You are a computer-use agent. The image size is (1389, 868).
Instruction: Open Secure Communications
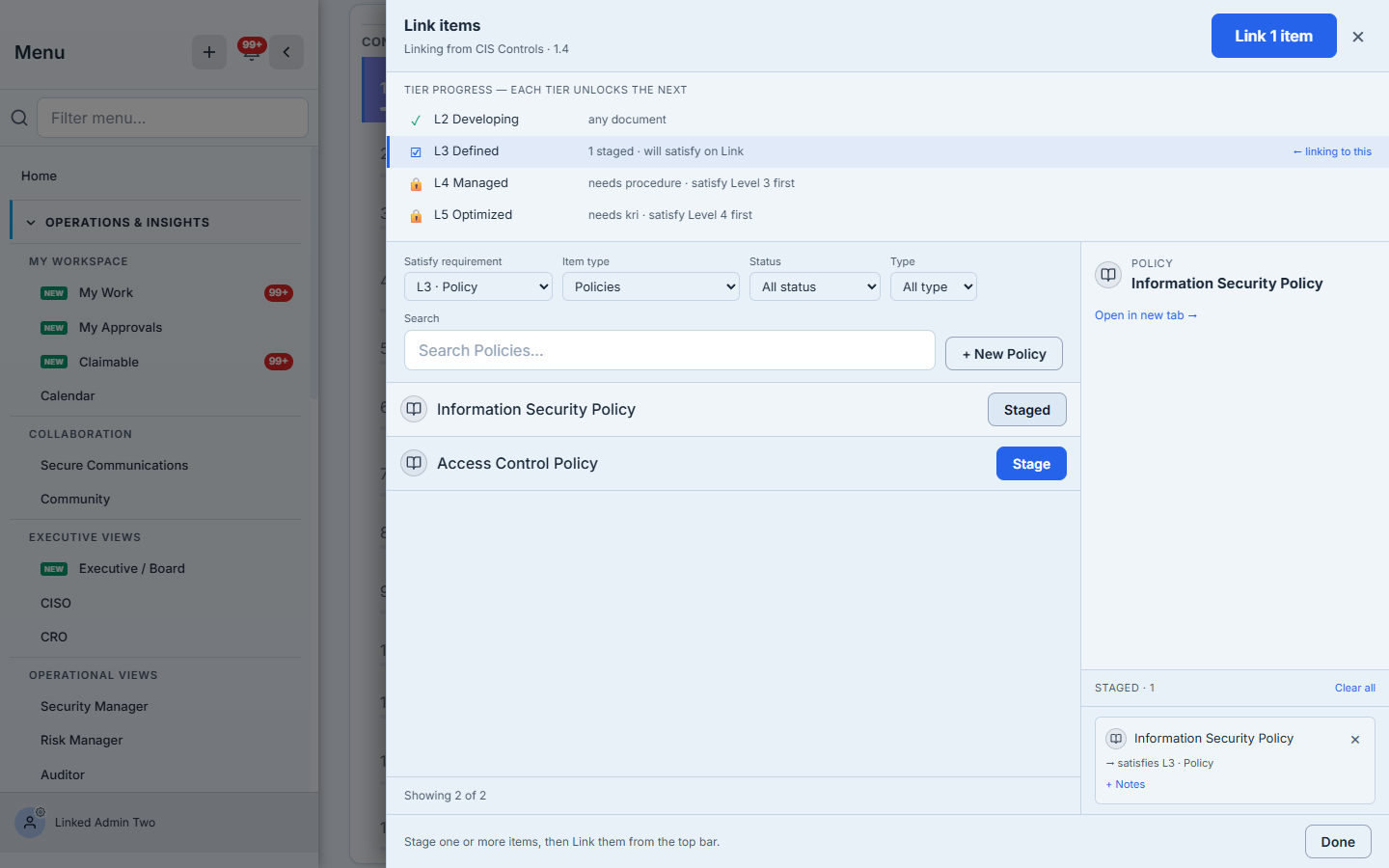[114, 465]
